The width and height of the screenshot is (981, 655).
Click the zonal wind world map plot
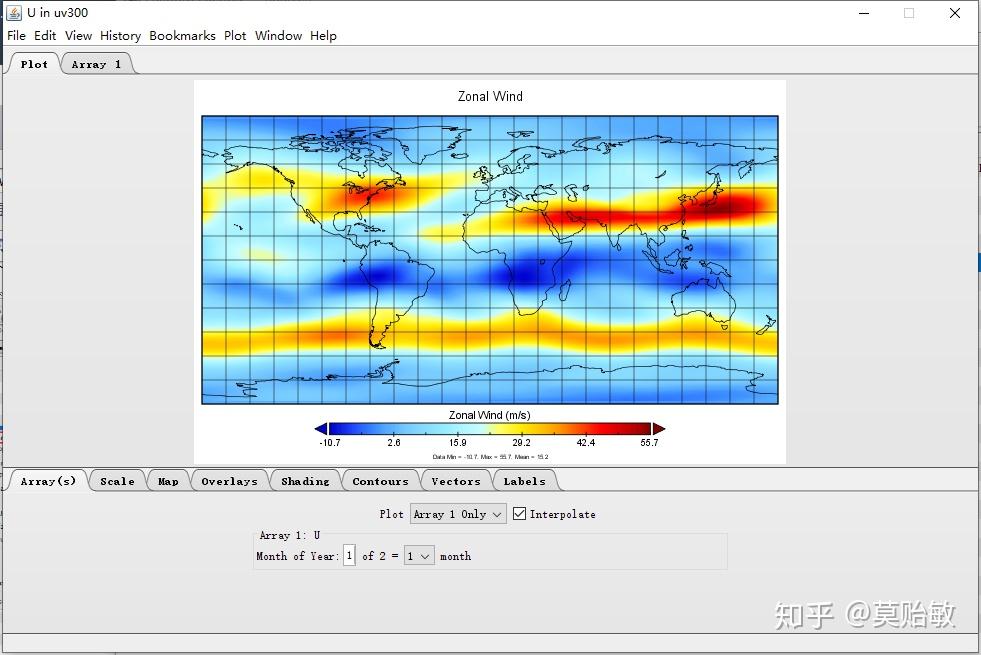coord(490,260)
